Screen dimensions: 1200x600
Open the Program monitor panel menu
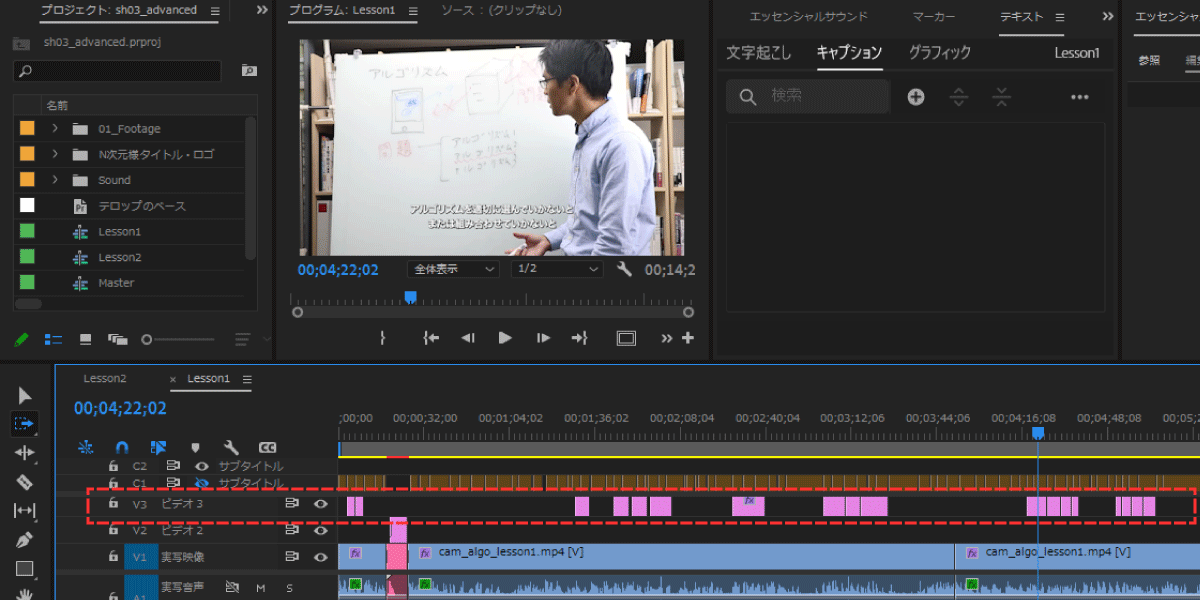coord(414,11)
